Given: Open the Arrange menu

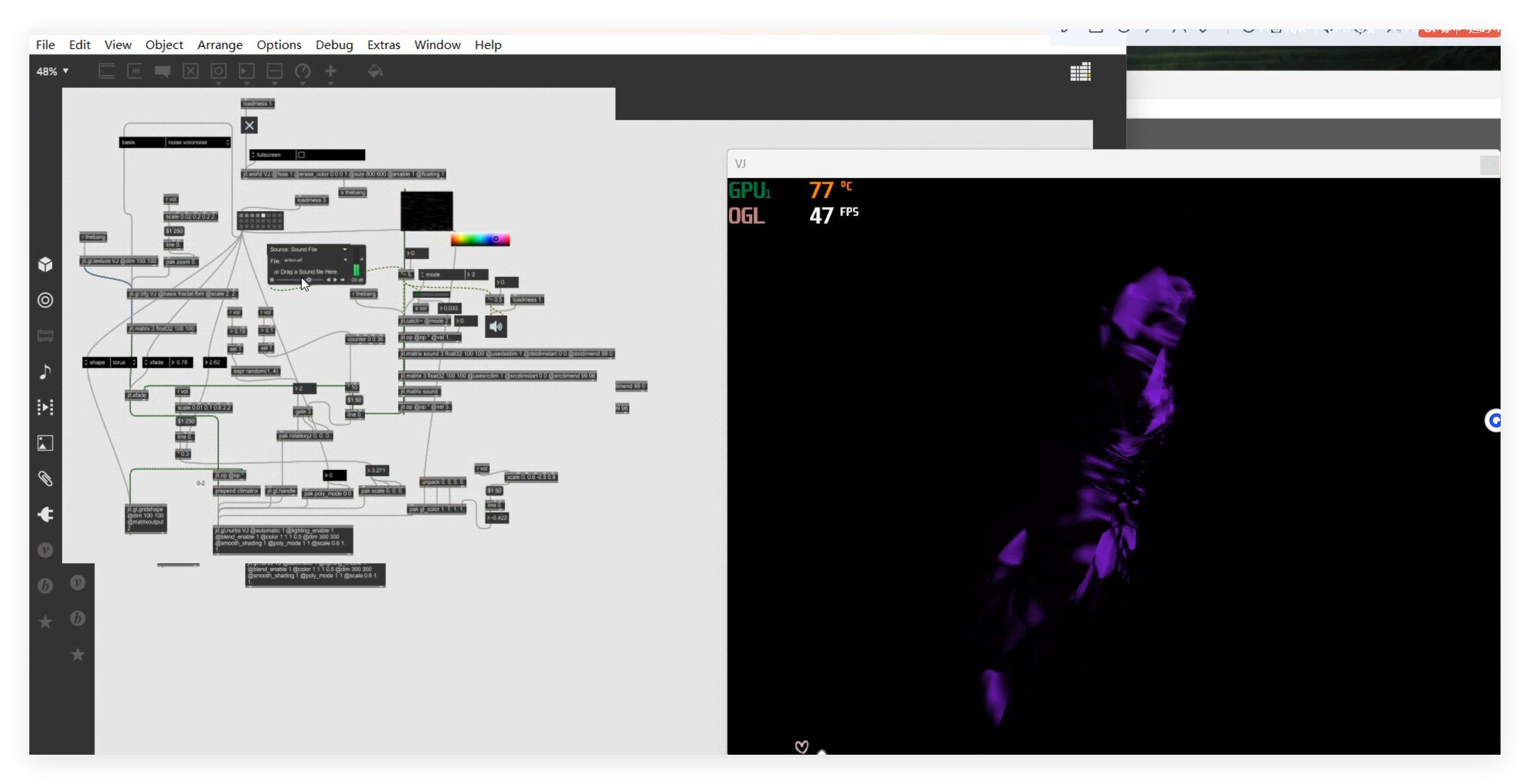Looking at the screenshot, I should (220, 45).
